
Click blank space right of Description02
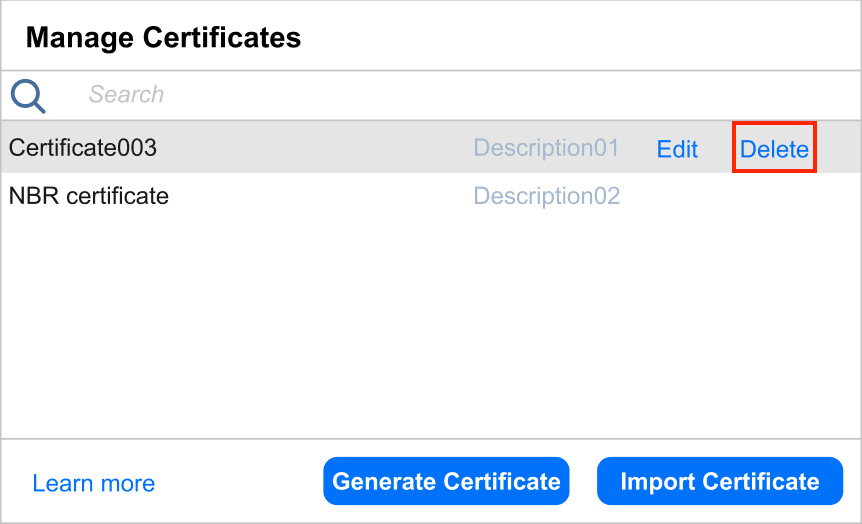(x=740, y=196)
